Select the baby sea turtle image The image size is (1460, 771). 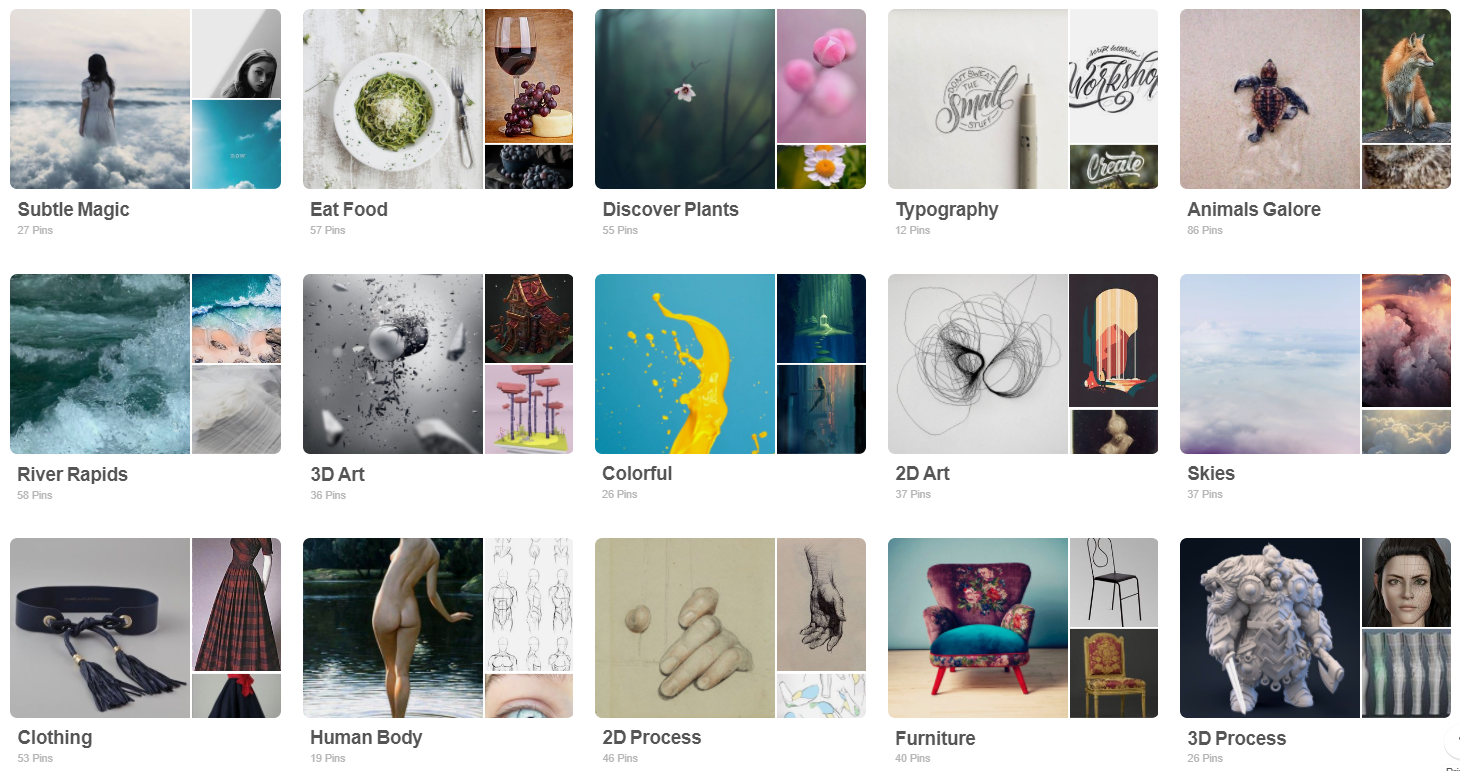coord(1269,99)
